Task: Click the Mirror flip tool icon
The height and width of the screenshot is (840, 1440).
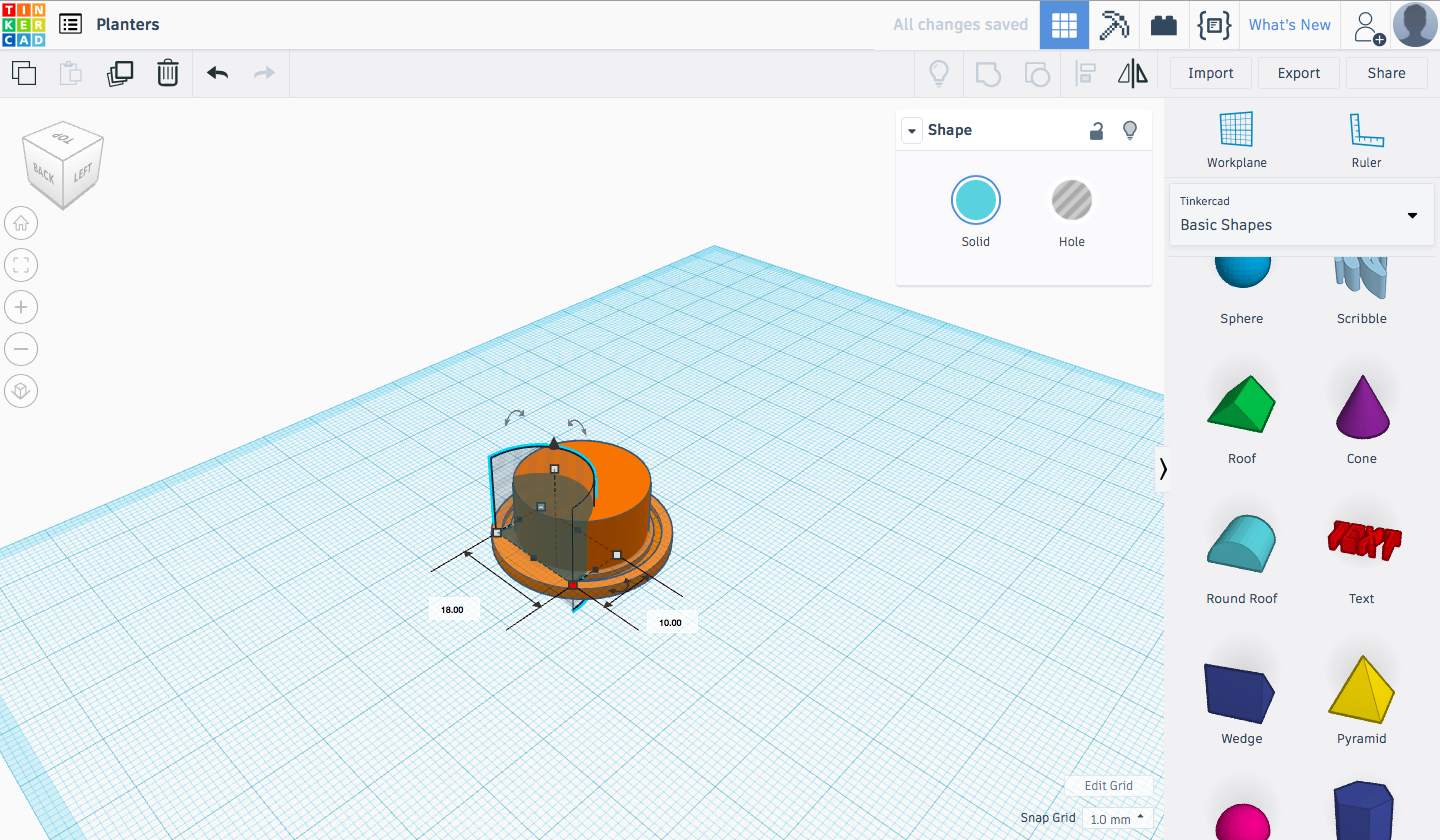Action: pos(1133,73)
